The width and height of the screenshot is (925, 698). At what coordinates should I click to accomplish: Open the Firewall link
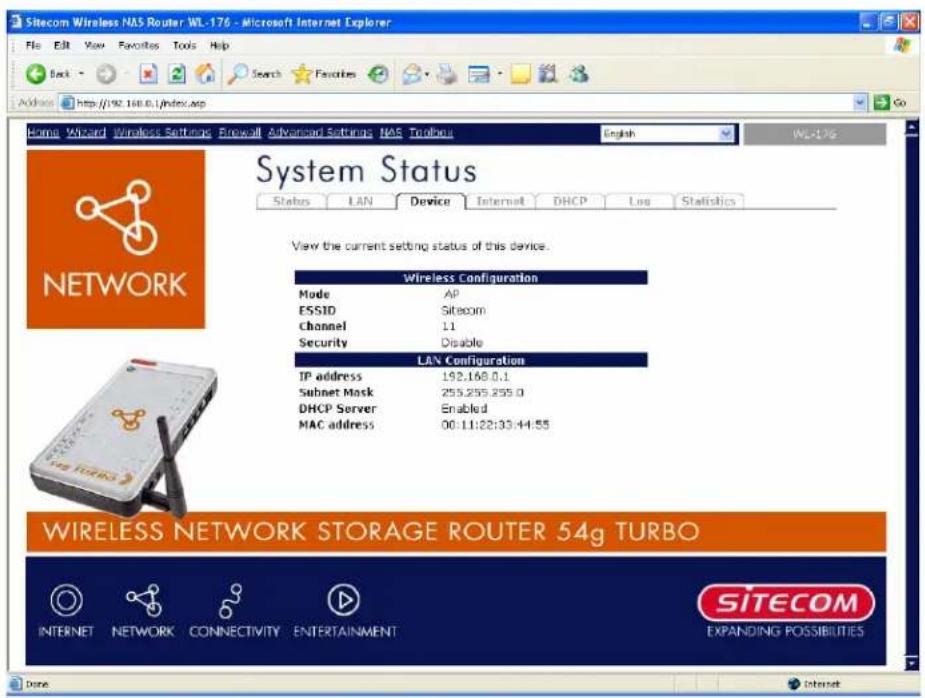pyautogui.click(x=240, y=133)
